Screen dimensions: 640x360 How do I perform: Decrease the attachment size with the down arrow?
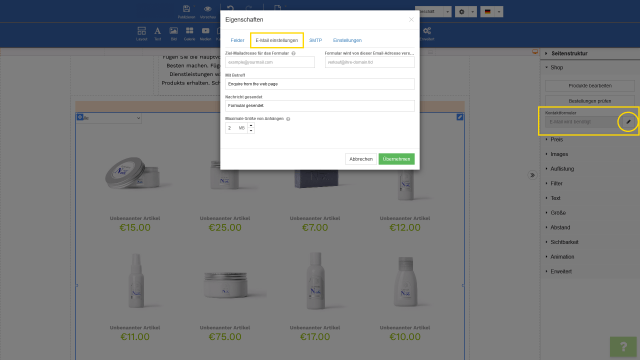(251, 131)
